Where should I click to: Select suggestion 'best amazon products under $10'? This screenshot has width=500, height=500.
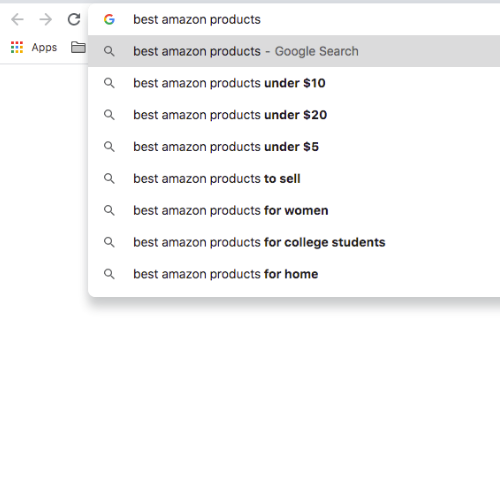[x=294, y=83]
